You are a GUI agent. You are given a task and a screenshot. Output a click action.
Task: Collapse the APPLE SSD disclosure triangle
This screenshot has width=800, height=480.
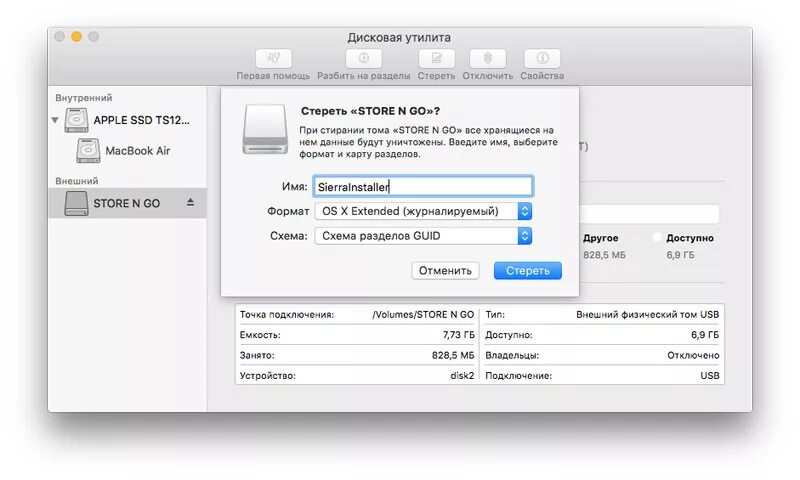tap(55, 120)
